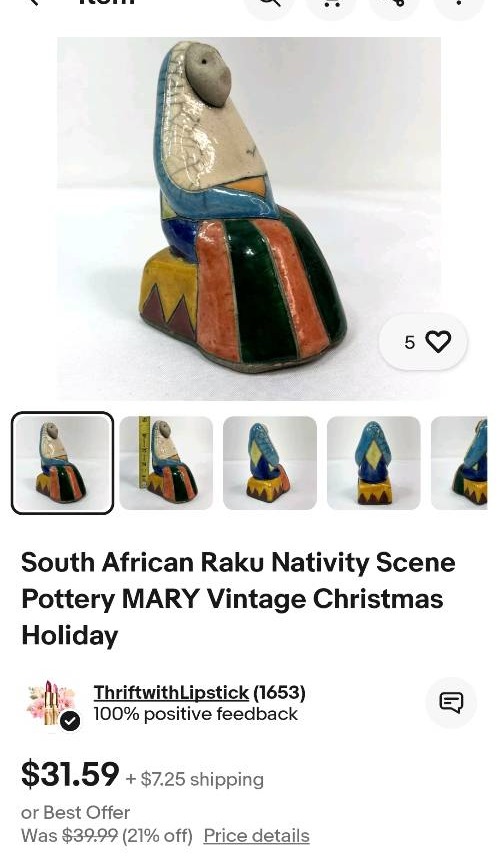View thumbnail with yellow measuring tape
Screen dimensions: 498x862
[166, 463]
